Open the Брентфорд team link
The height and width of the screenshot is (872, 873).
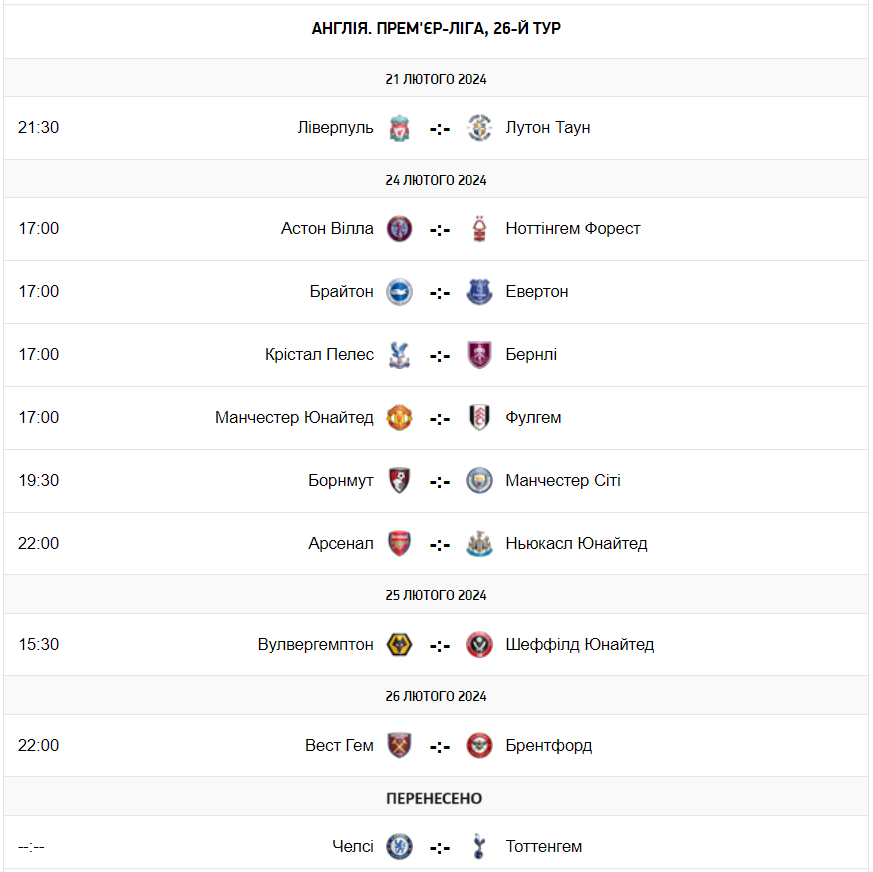coord(549,746)
